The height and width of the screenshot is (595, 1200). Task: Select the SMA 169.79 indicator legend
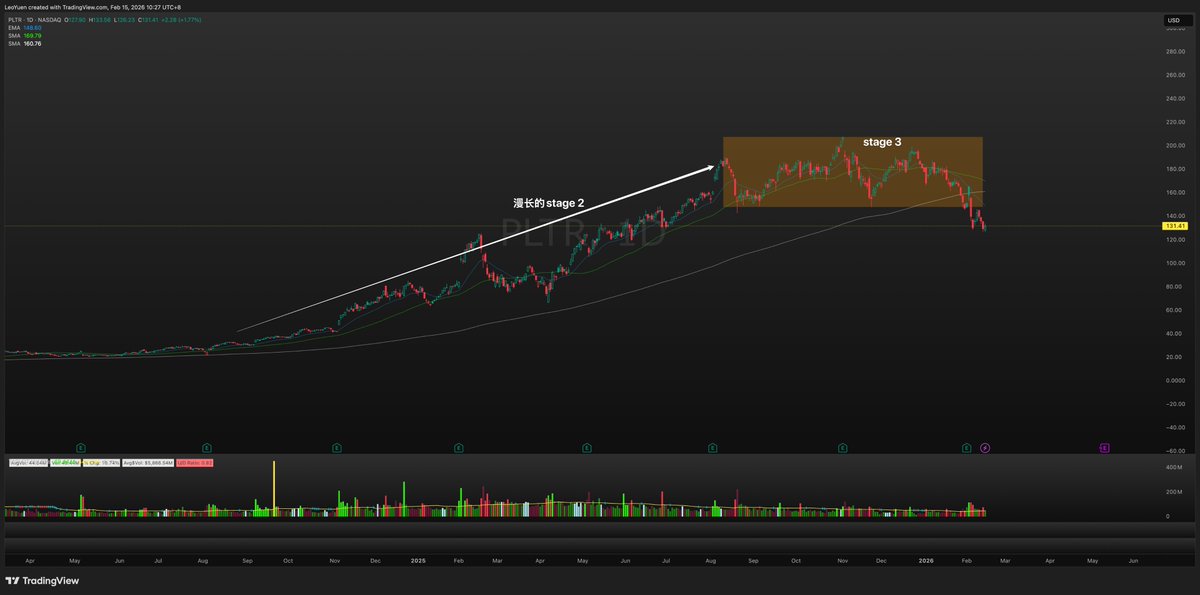pyautogui.click(x=23, y=36)
